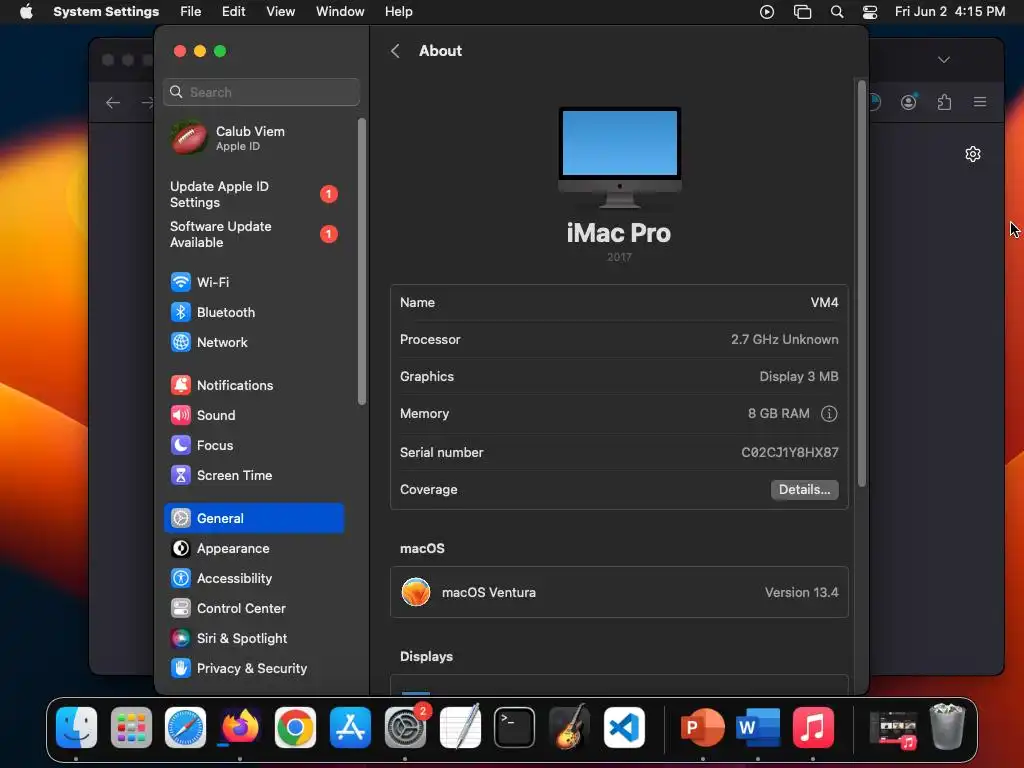Click extensions puzzle icon in browser window
Viewport: 1024px width, 768px height.
coord(944,102)
